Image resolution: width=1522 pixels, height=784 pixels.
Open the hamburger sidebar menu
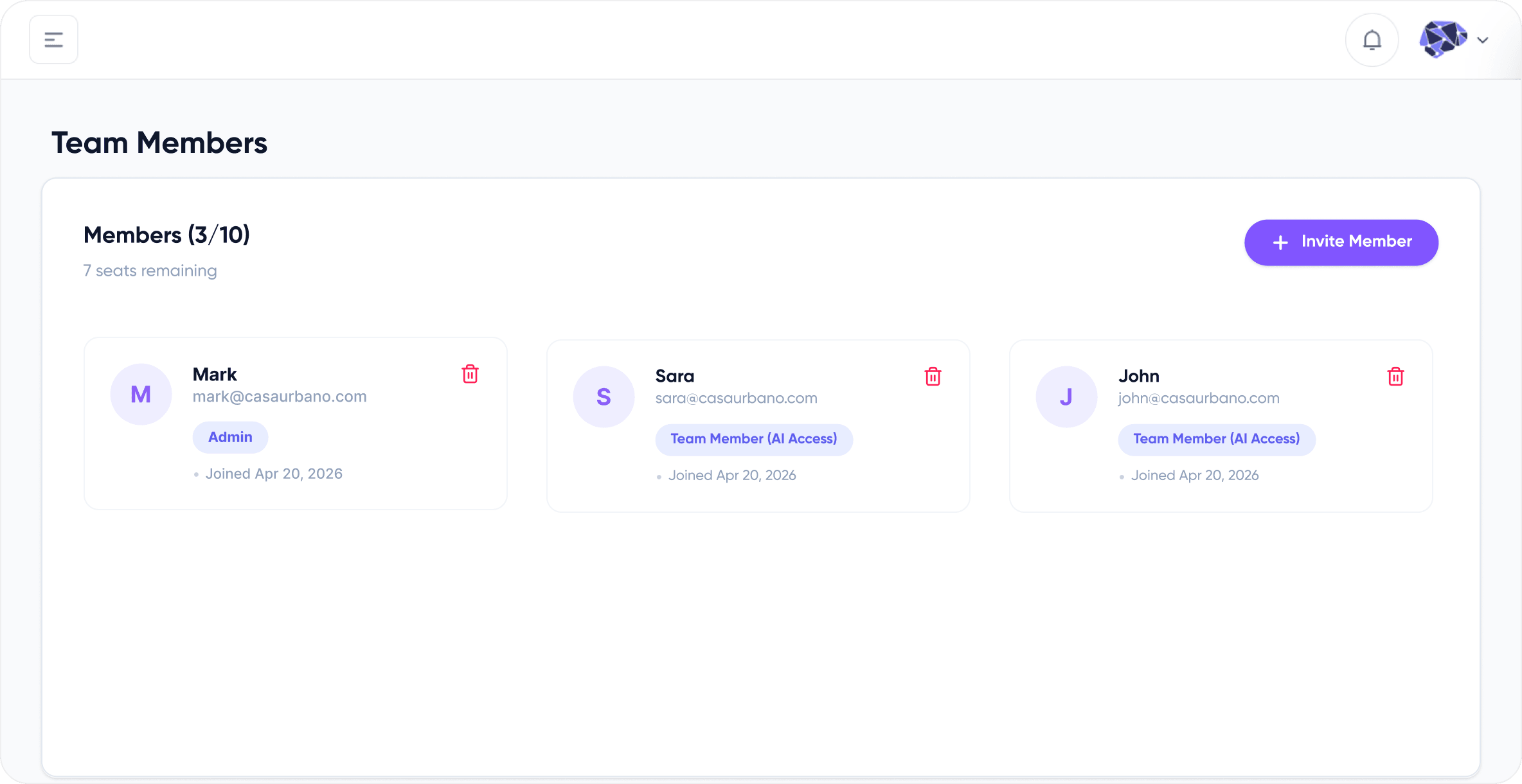click(x=53, y=40)
